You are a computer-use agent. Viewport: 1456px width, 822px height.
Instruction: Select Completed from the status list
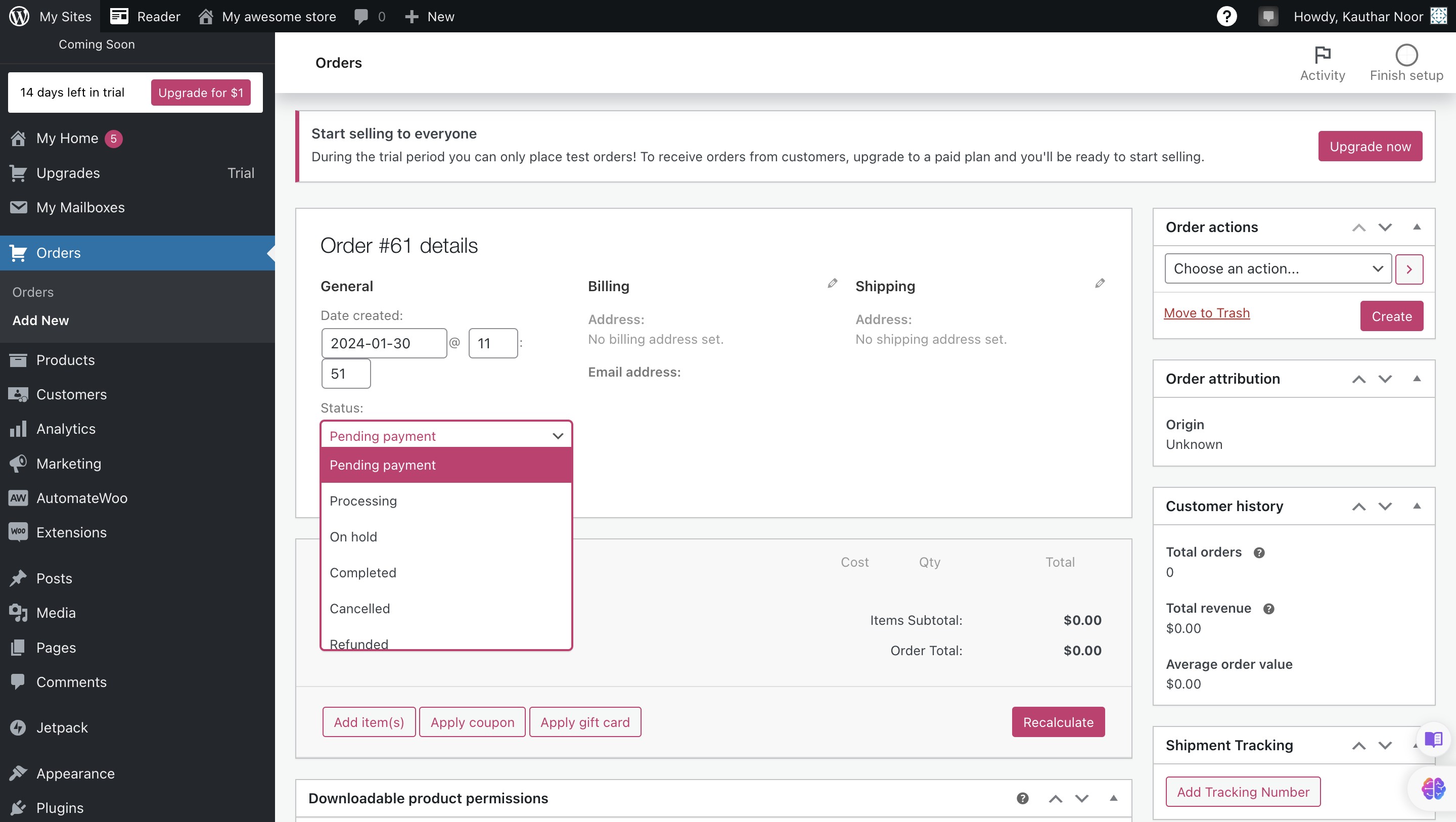point(363,573)
